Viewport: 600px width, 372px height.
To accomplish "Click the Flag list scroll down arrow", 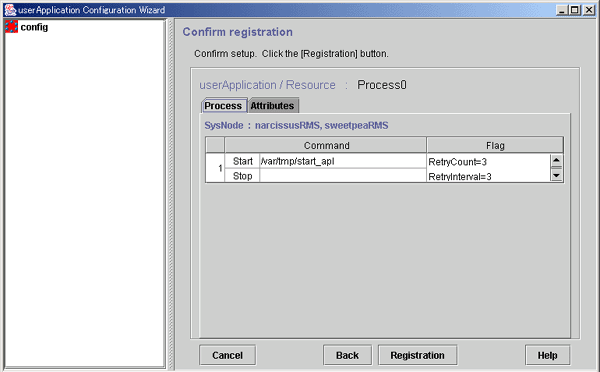I will pos(556,175).
